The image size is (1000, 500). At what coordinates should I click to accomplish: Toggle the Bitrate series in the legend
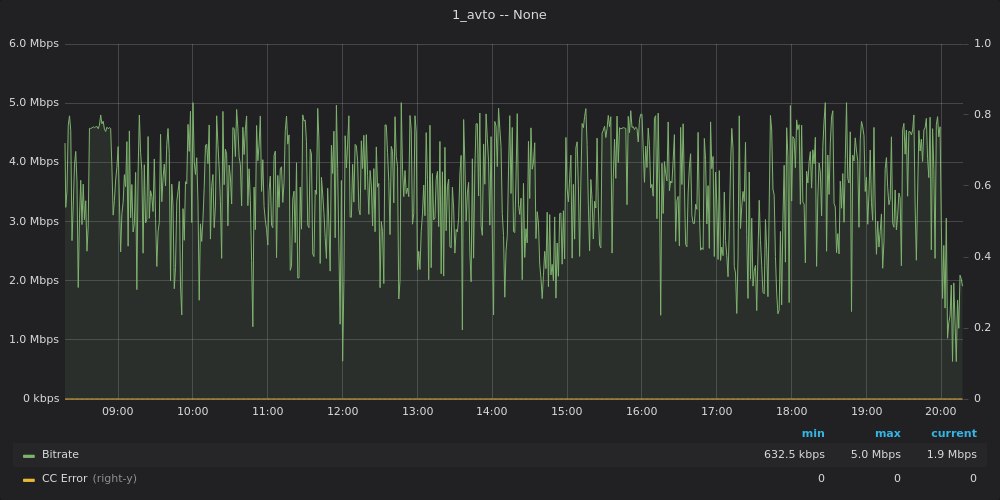61,455
